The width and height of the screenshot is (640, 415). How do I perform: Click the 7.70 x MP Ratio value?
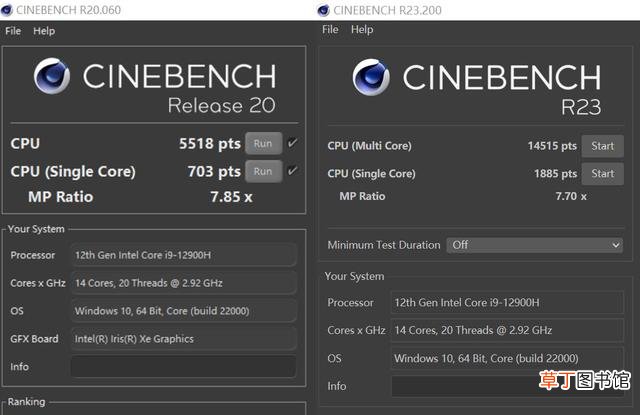coord(571,196)
